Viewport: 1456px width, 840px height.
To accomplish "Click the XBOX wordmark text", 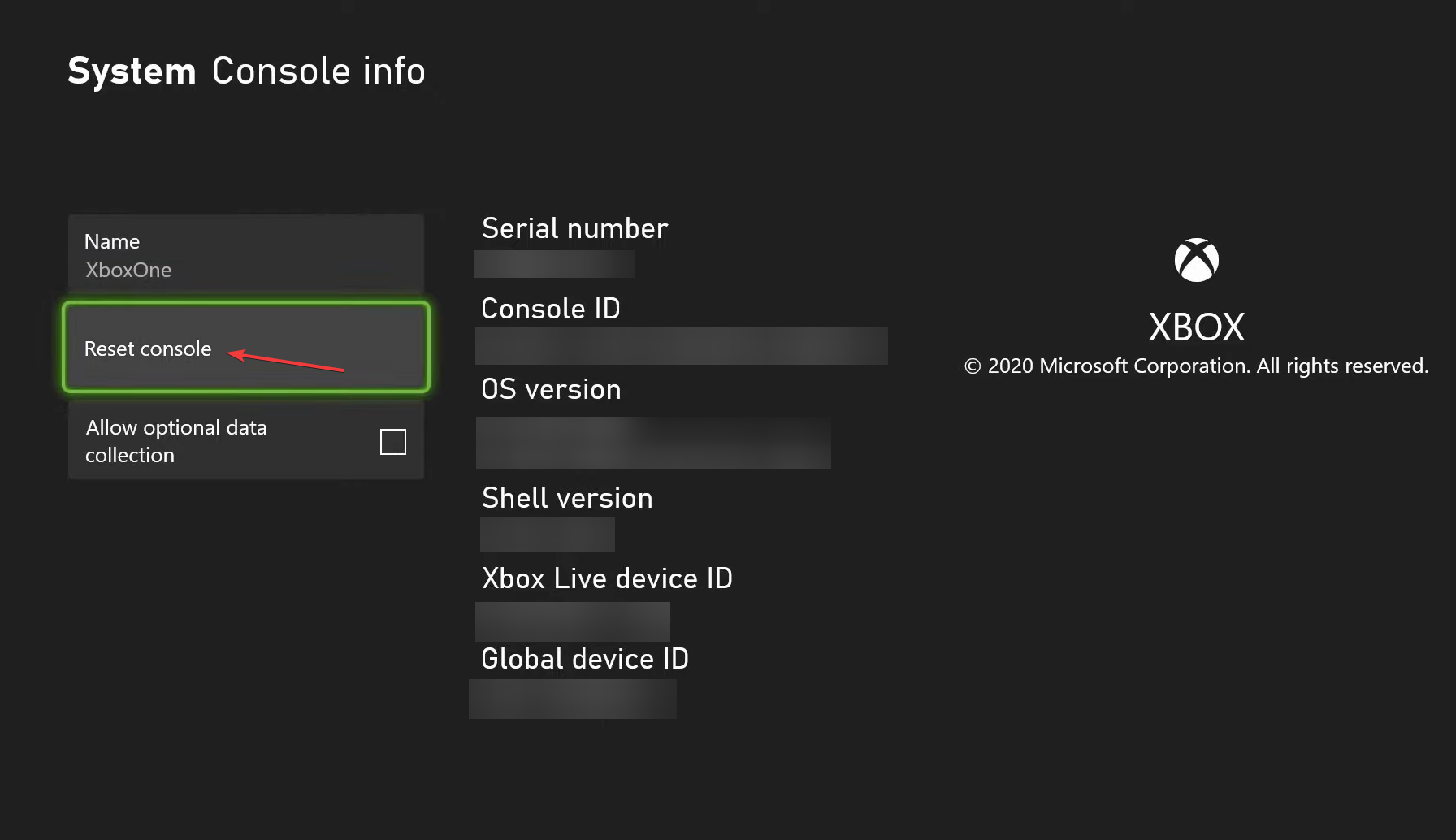I will pyautogui.click(x=1196, y=327).
